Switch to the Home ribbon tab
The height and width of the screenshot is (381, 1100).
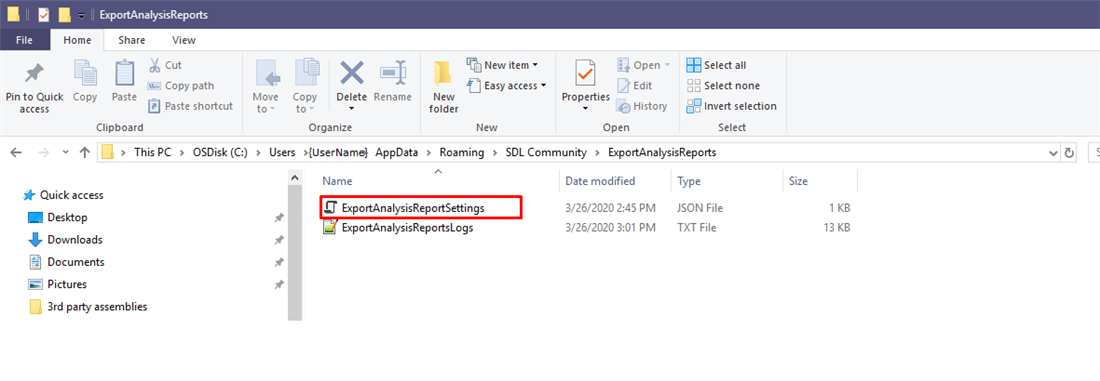click(x=77, y=40)
